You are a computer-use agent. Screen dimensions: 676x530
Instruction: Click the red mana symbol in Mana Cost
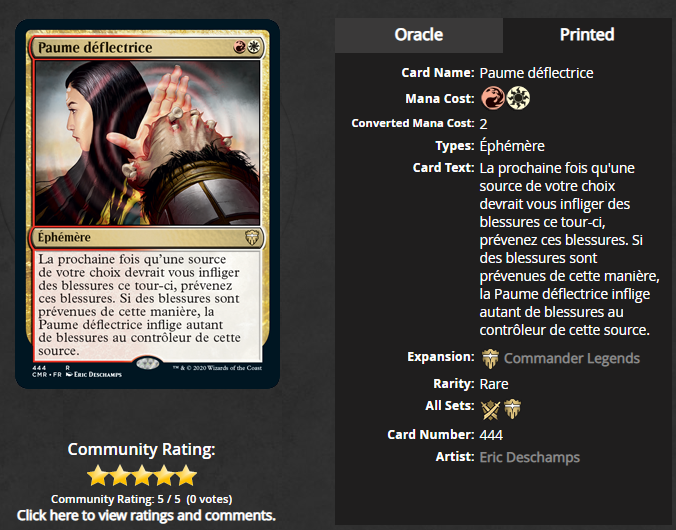click(492, 98)
